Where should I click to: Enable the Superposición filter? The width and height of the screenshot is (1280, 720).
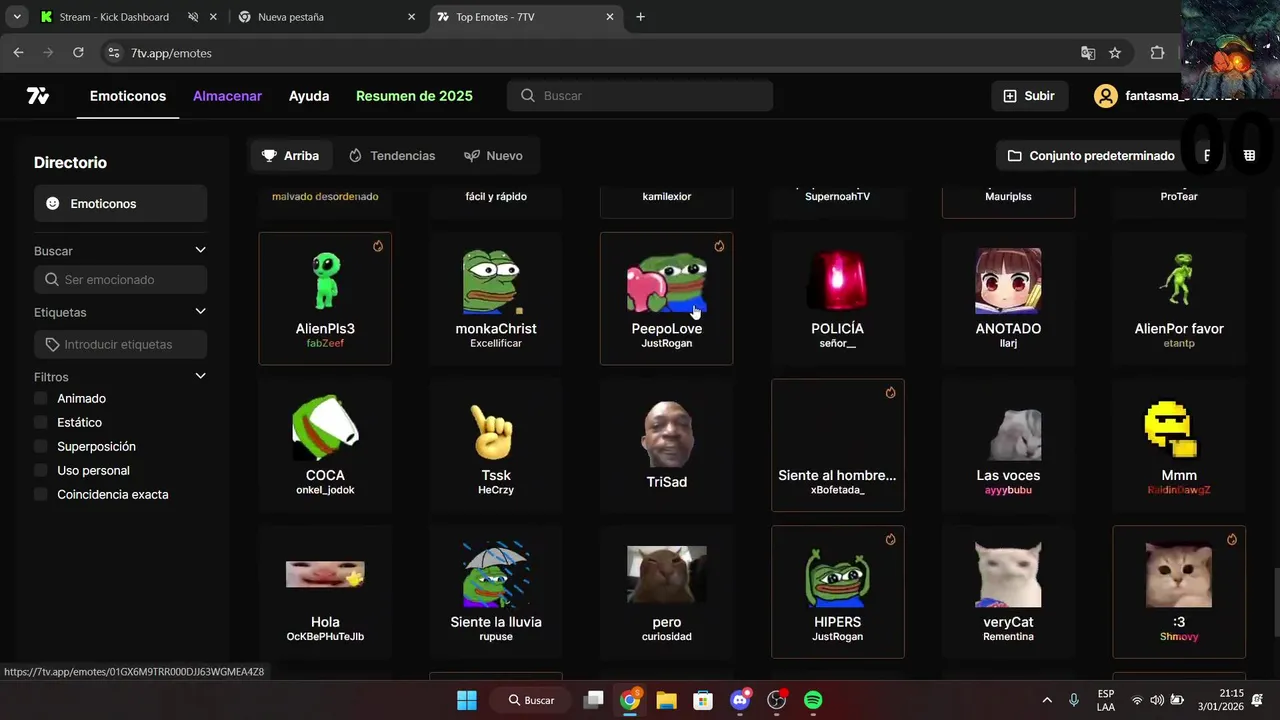[x=41, y=446]
